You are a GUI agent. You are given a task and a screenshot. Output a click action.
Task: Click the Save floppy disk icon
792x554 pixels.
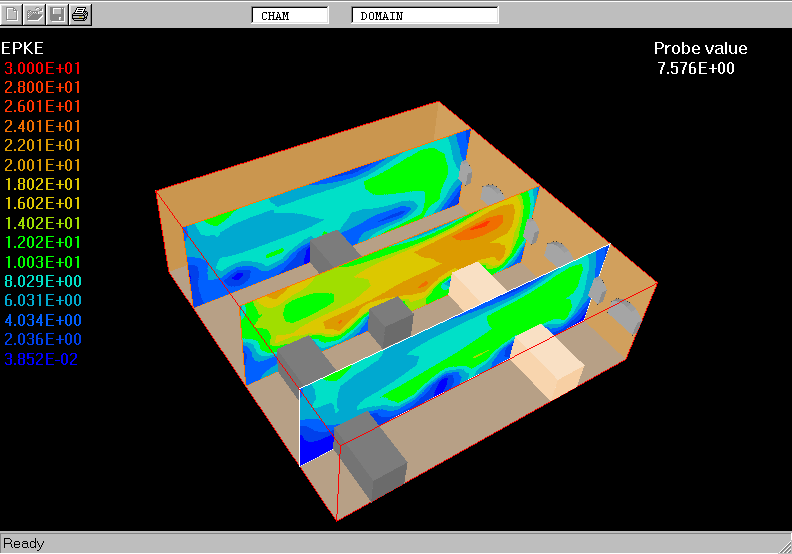(58, 14)
